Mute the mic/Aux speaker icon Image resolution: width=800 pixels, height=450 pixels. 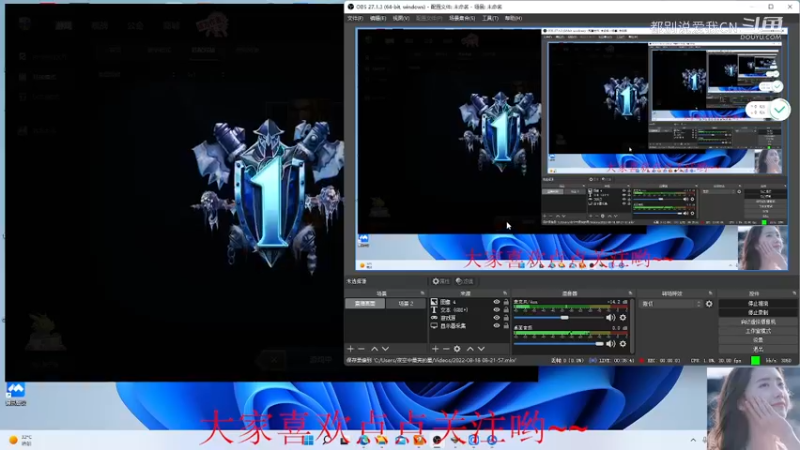[x=610, y=317]
